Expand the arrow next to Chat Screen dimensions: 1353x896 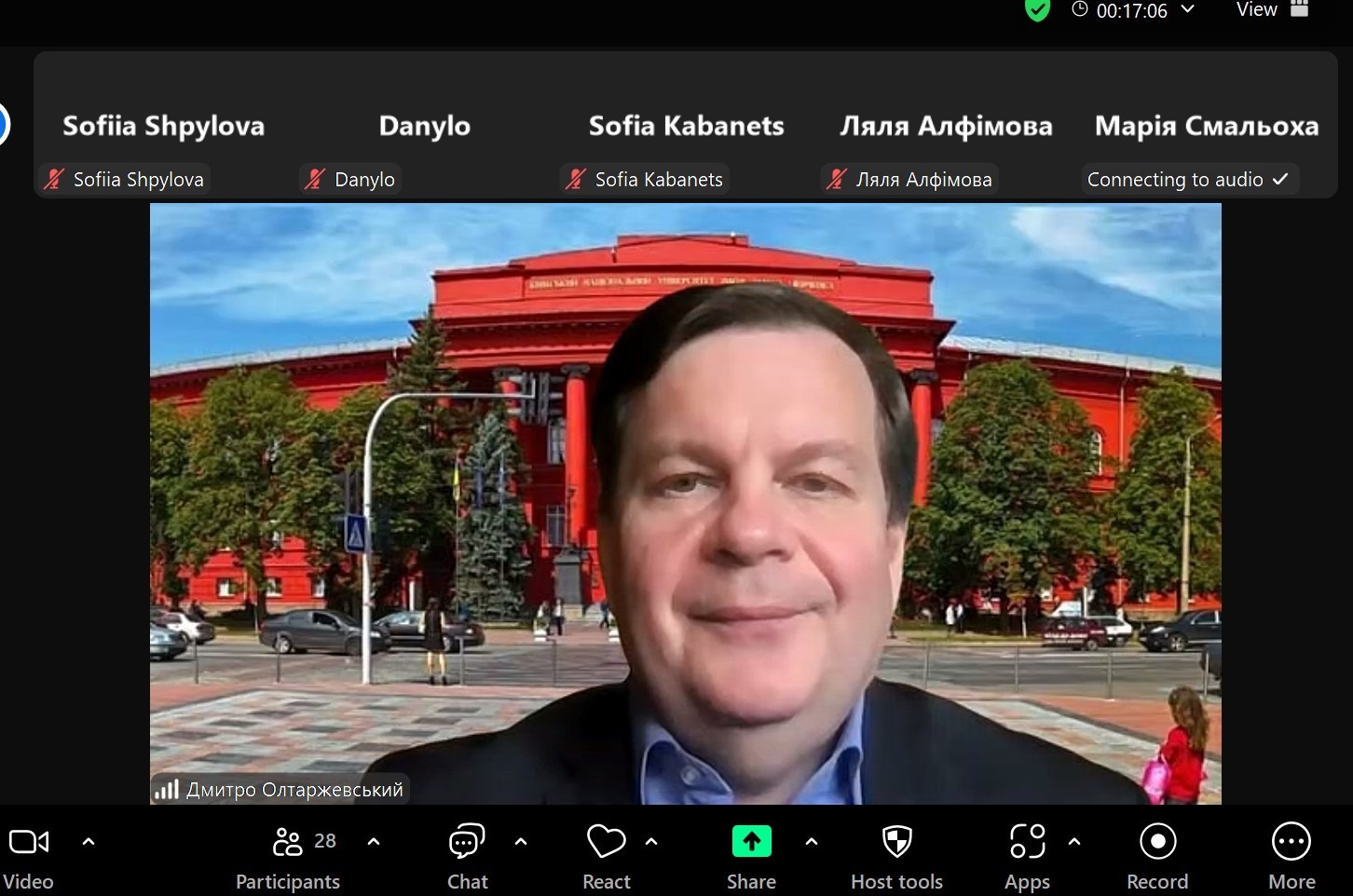(x=521, y=841)
